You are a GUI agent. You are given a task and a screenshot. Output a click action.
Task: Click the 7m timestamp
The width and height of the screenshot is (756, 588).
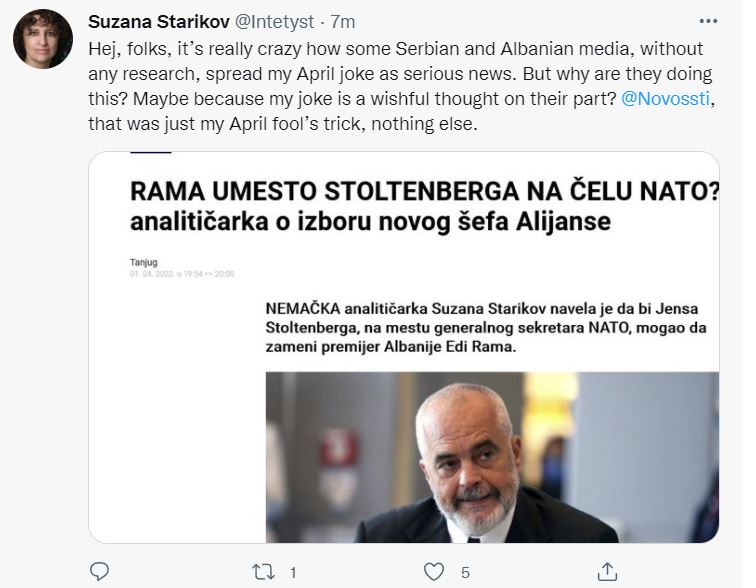point(343,22)
